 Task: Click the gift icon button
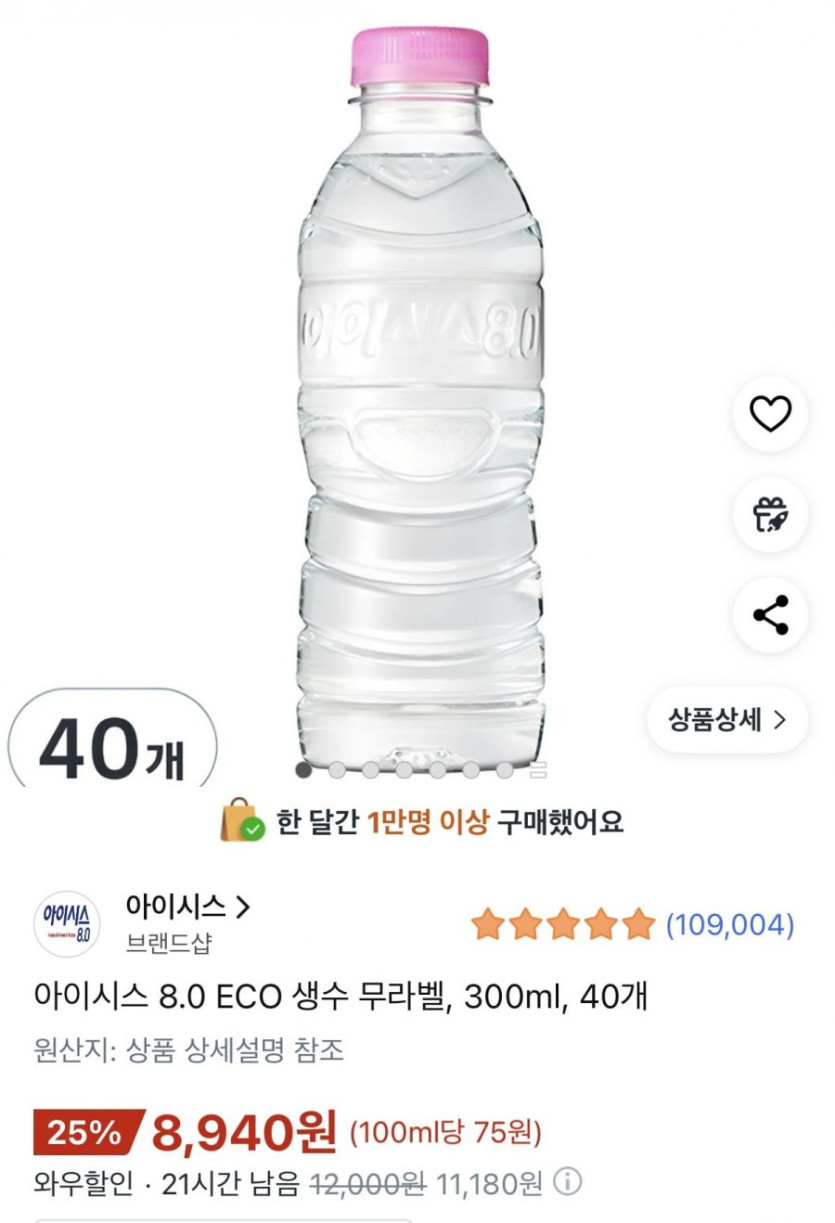point(770,514)
